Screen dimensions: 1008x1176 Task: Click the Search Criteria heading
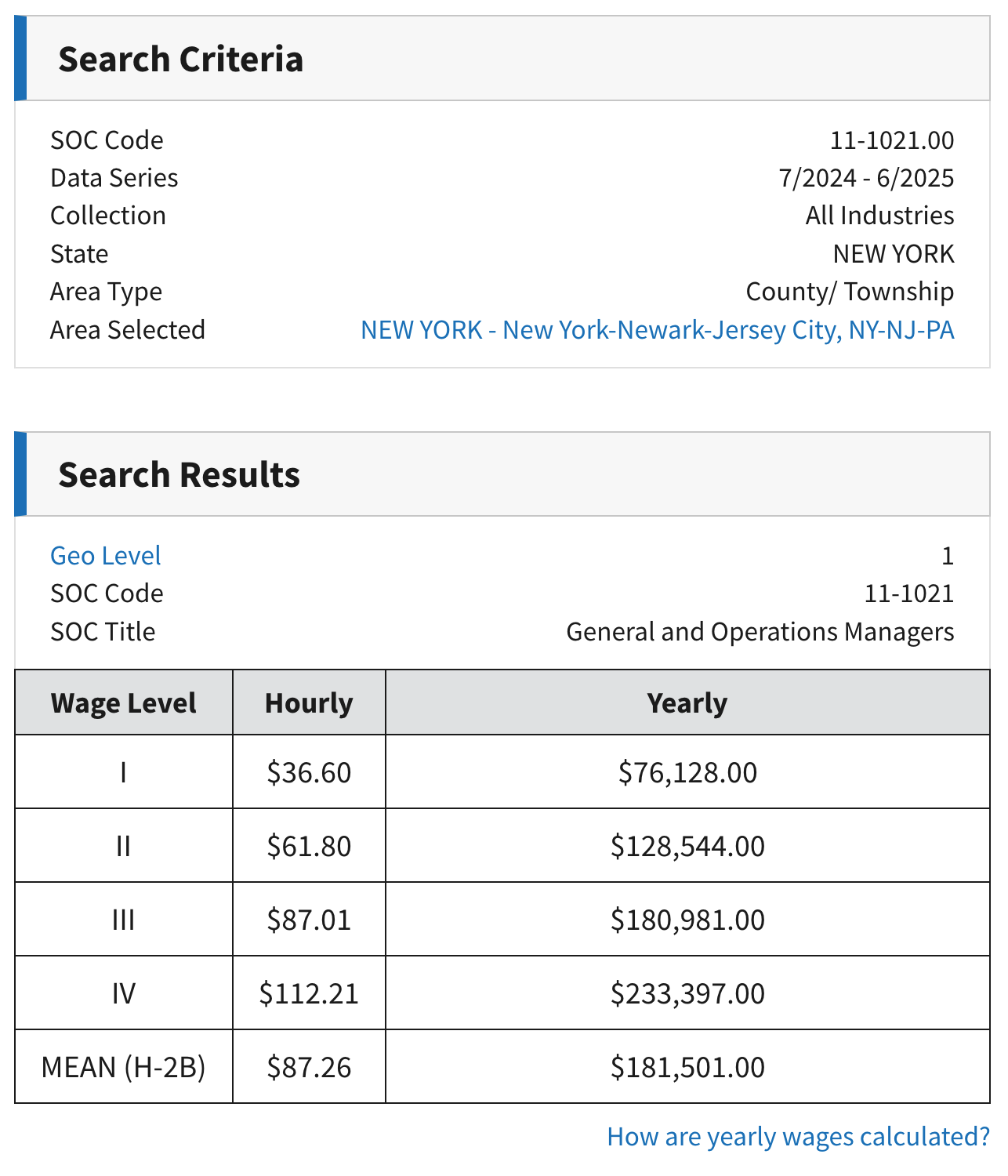click(182, 58)
